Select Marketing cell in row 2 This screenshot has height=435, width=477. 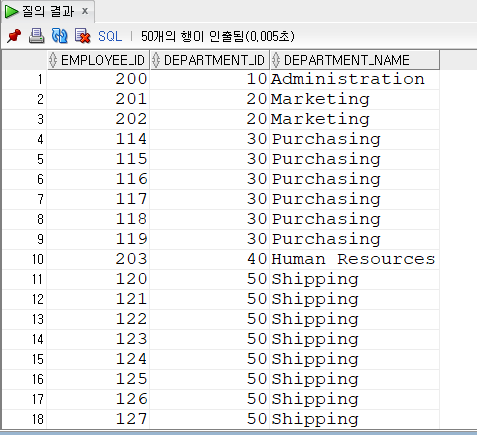(x=355, y=99)
